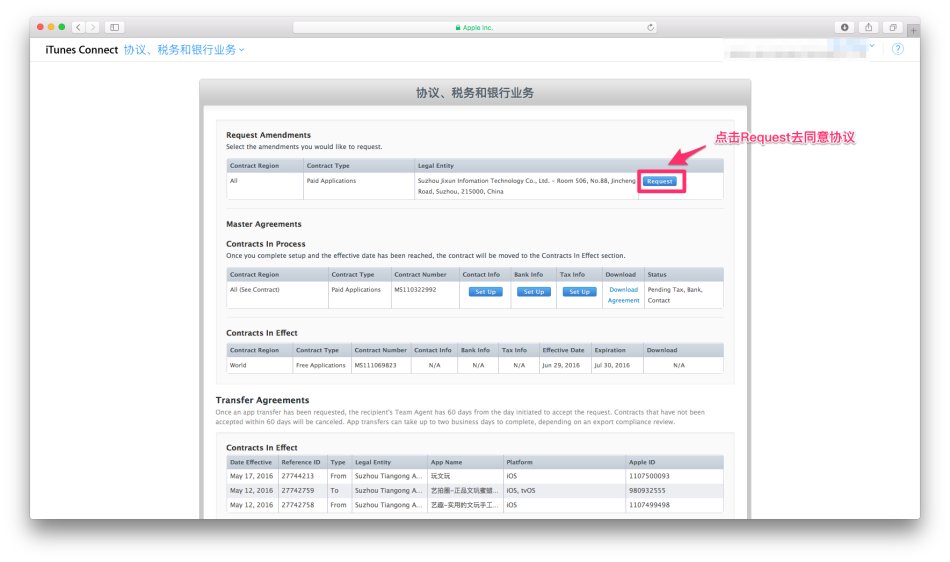Reload the page with the refresh icon

[651, 27]
